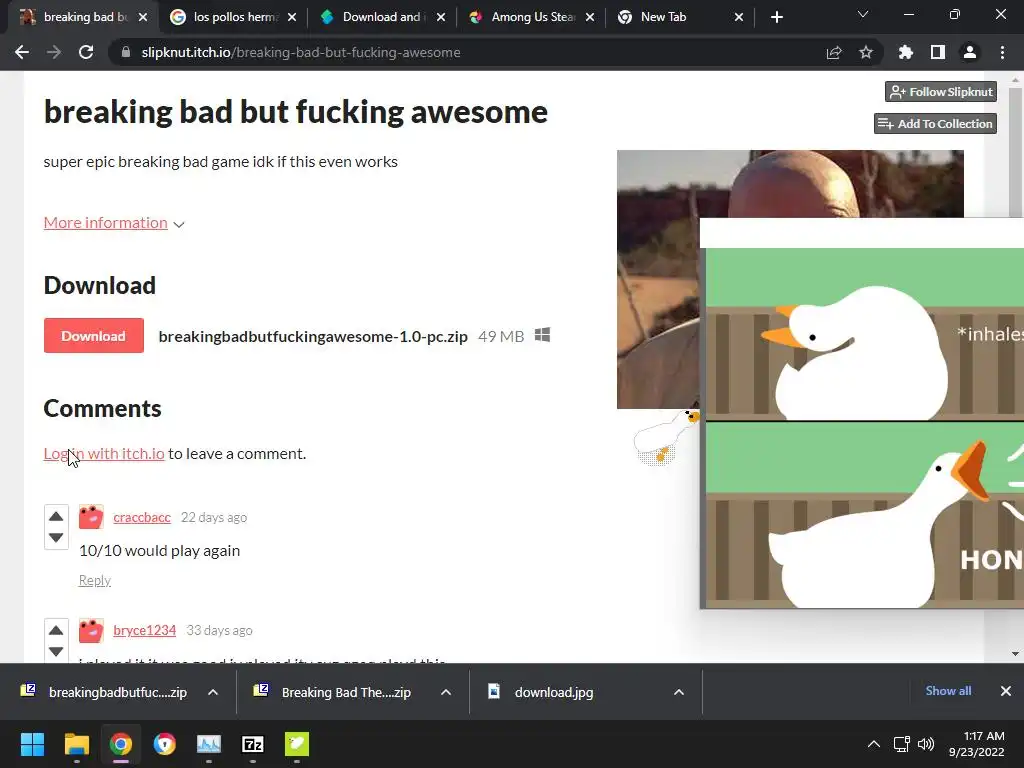1024x768 pixels.
Task: Close the Among Us Steam tab
Action: point(590,17)
